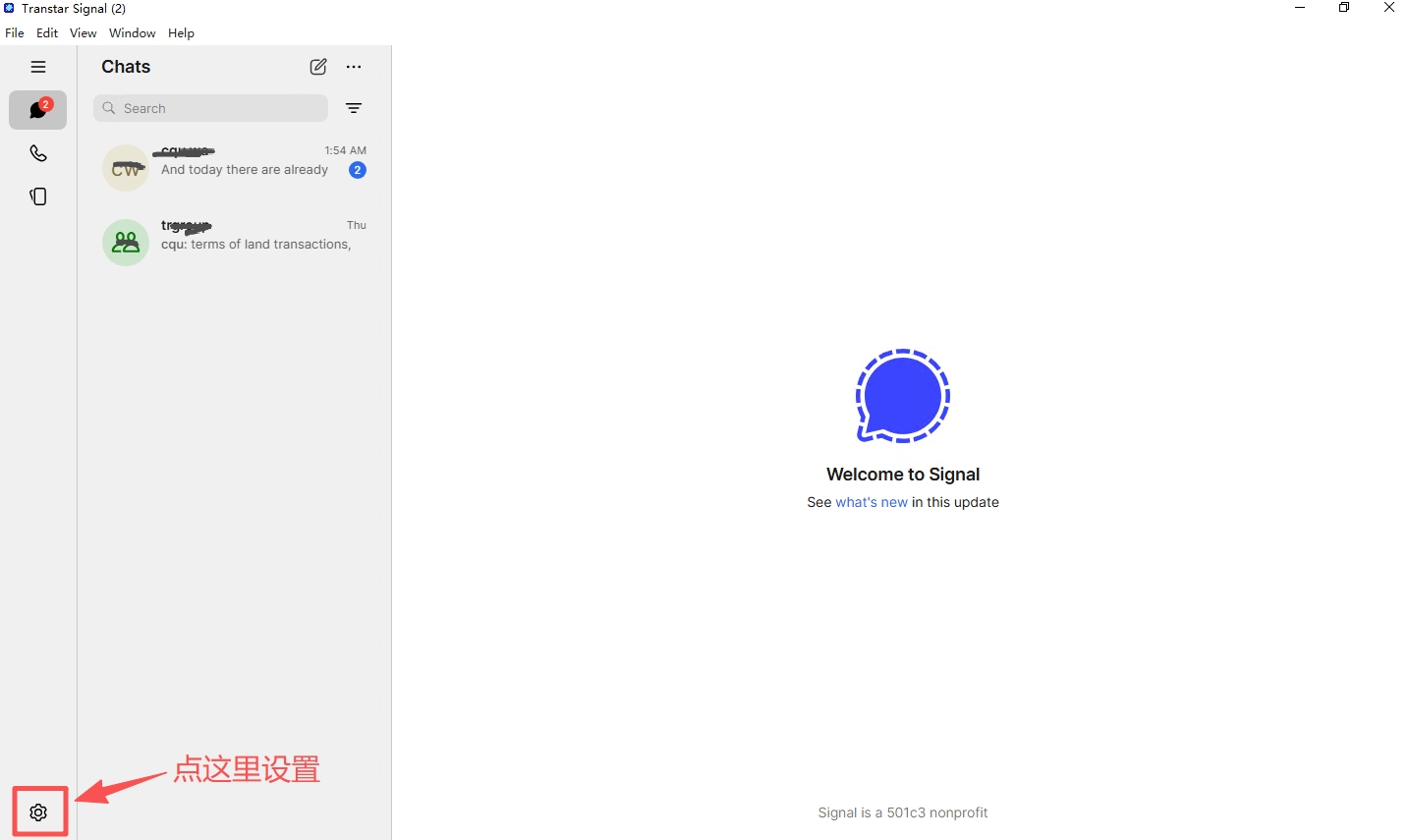Toggle the unread chats filter
The width and height of the screenshot is (1410, 840).
pos(354,108)
